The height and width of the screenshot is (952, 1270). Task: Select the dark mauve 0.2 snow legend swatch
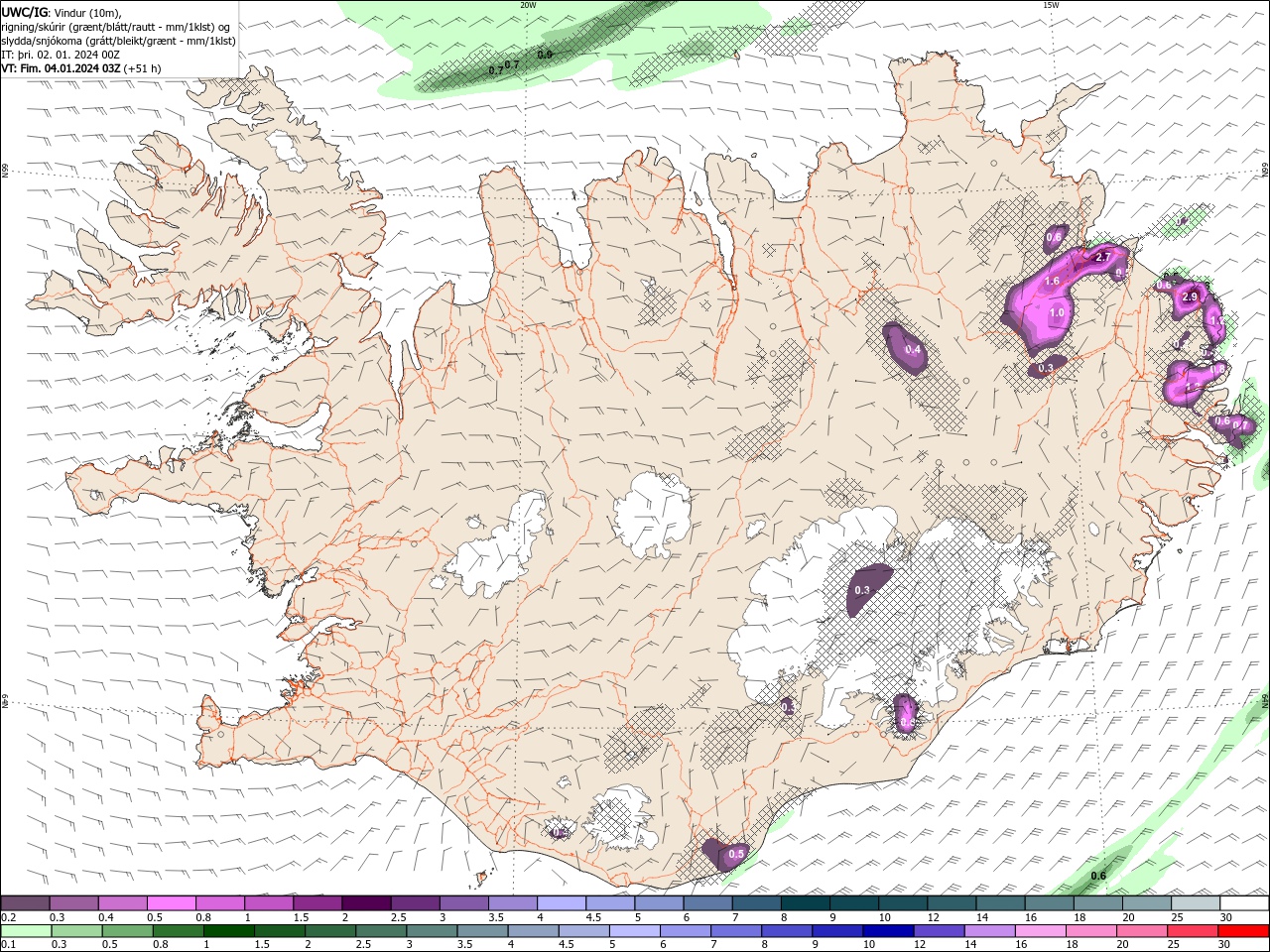pyautogui.click(x=25, y=902)
